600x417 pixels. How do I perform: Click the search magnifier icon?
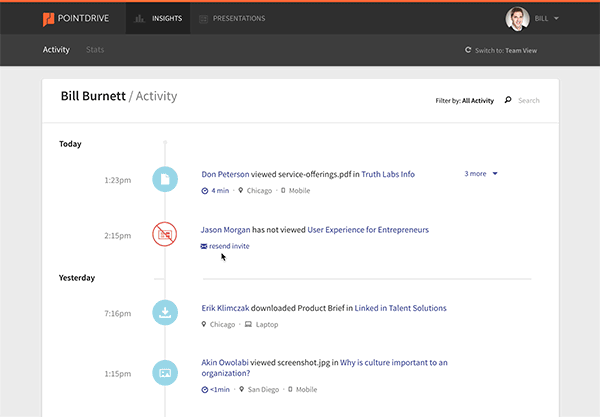pos(508,100)
